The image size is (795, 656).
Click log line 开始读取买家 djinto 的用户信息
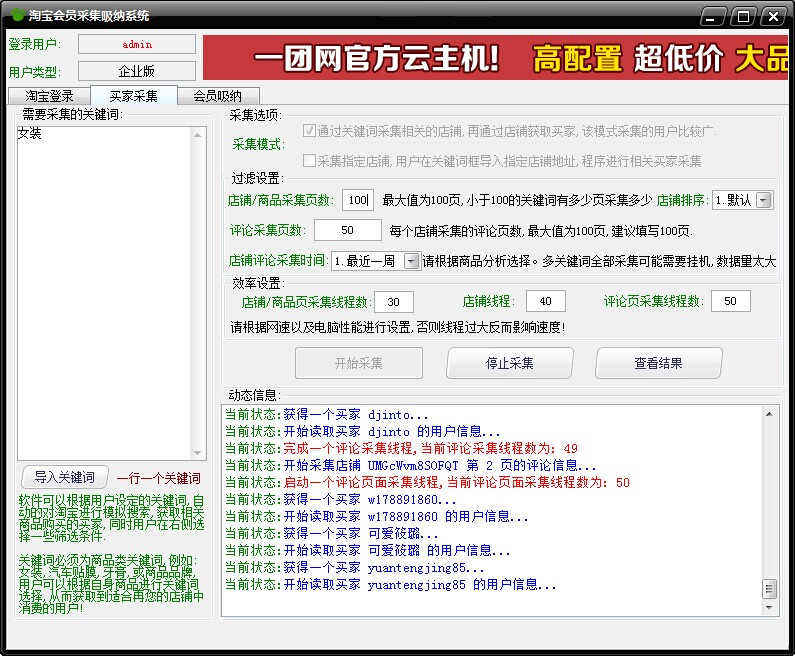tap(363, 431)
